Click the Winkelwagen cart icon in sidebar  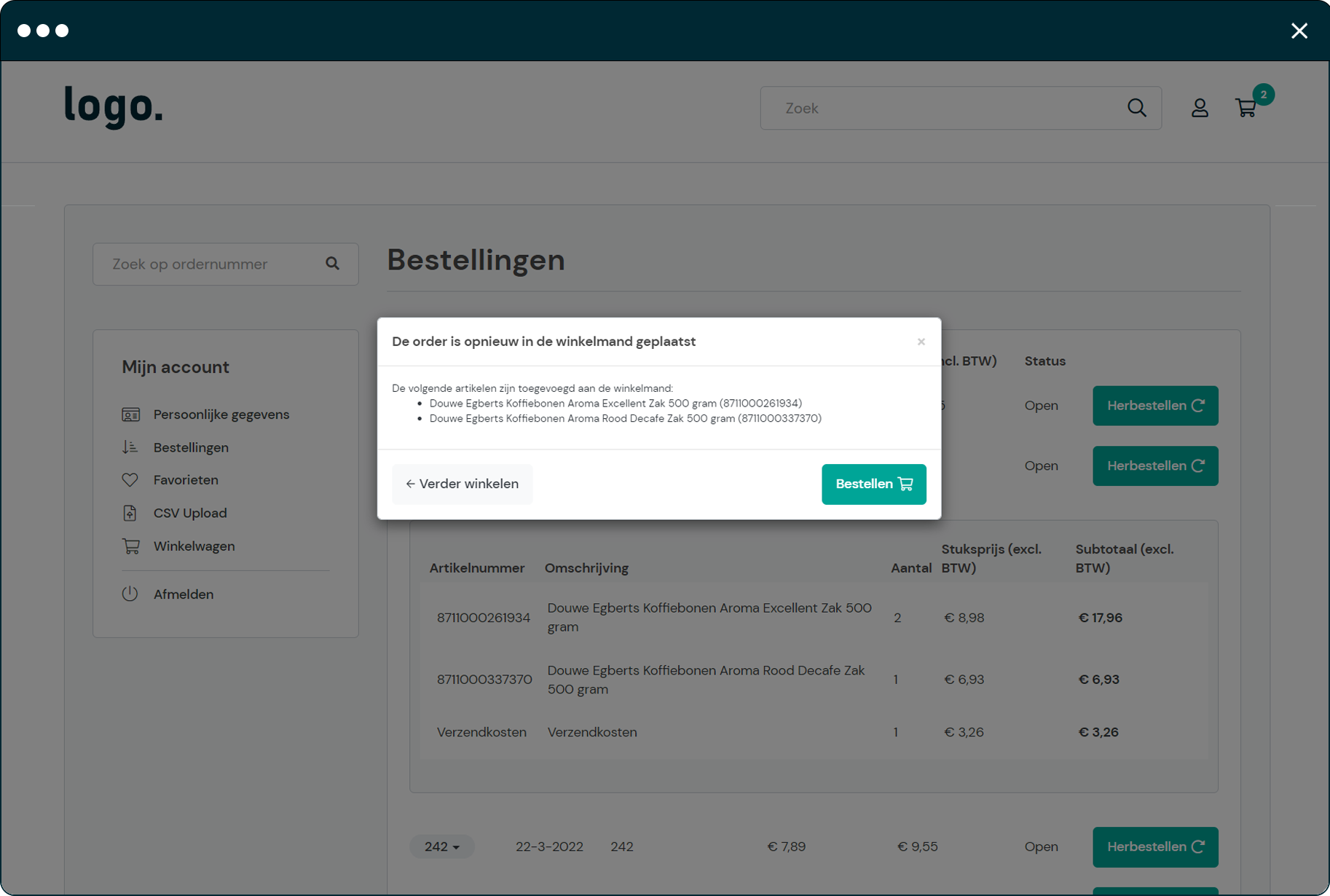coord(130,546)
